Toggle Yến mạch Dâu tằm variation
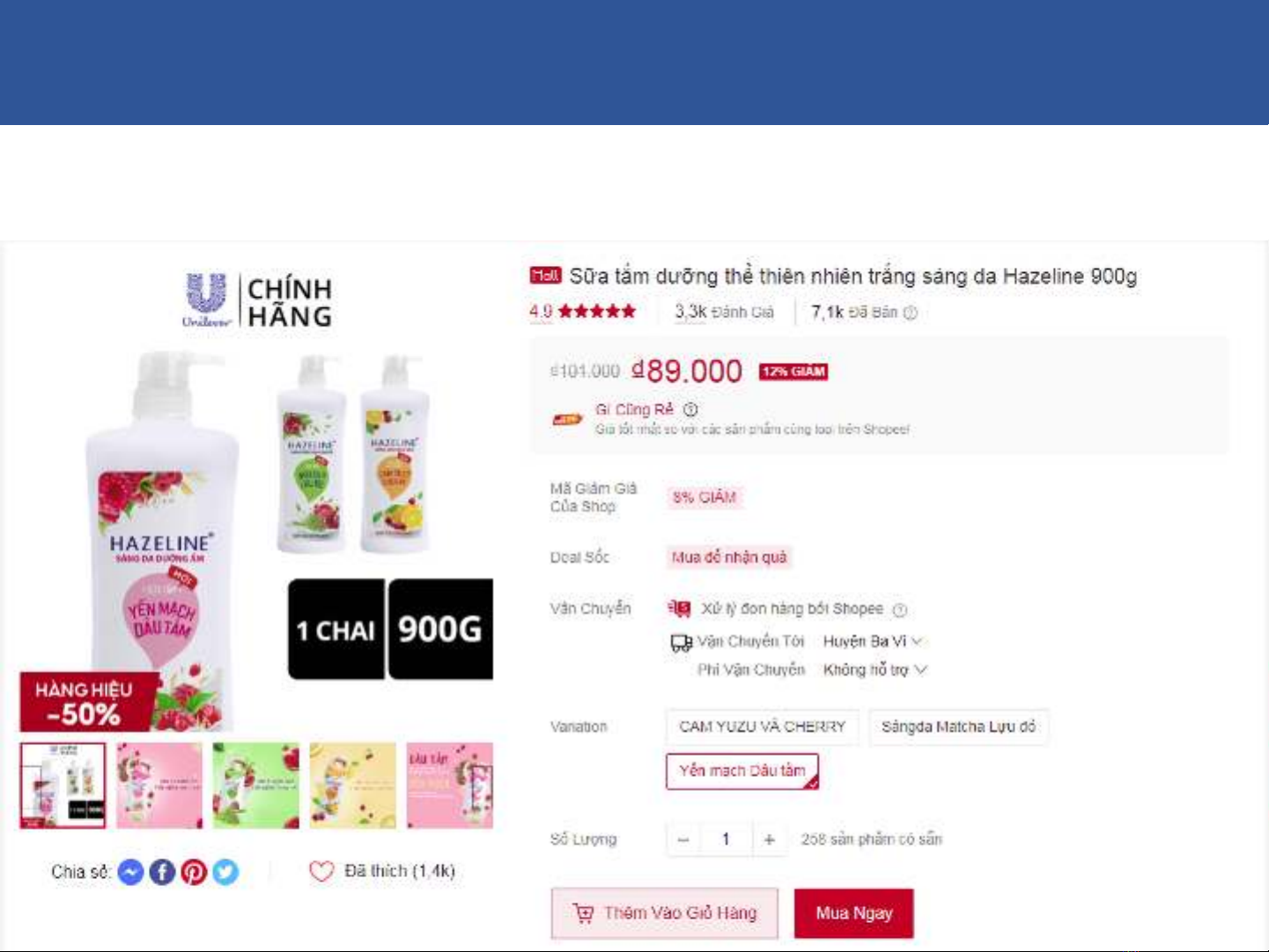This screenshot has width=1269, height=952. [742, 771]
